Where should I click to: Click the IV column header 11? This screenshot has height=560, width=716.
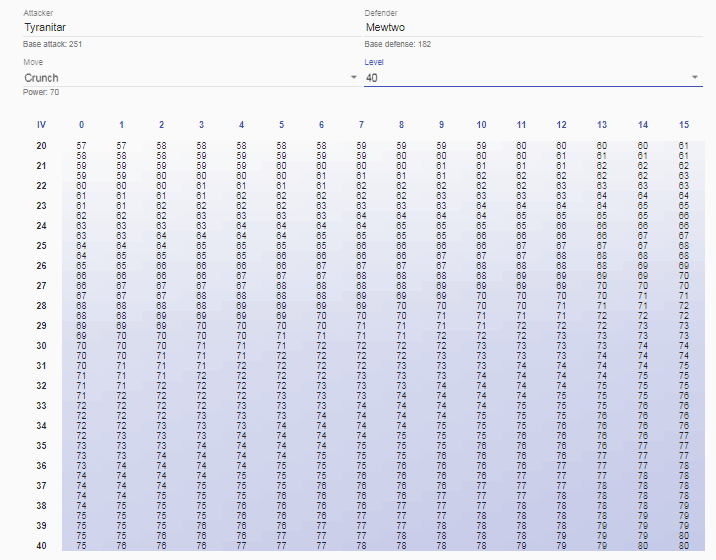pyautogui.click(x=521, y=125)
